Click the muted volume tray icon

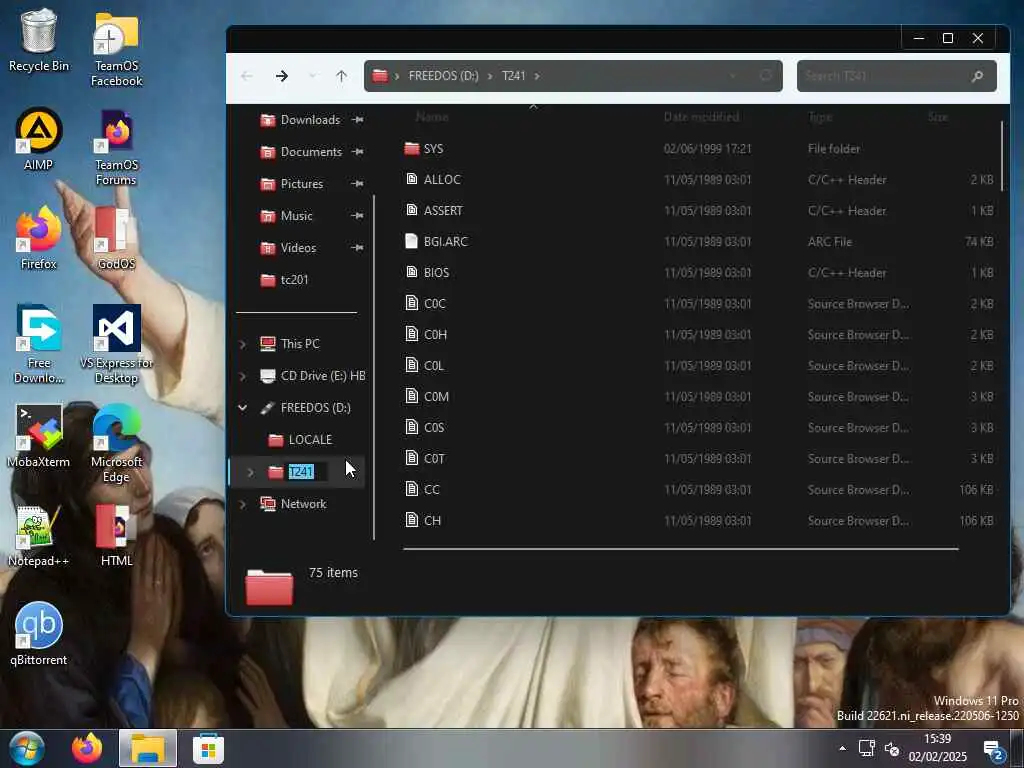[x=892, y=748]
